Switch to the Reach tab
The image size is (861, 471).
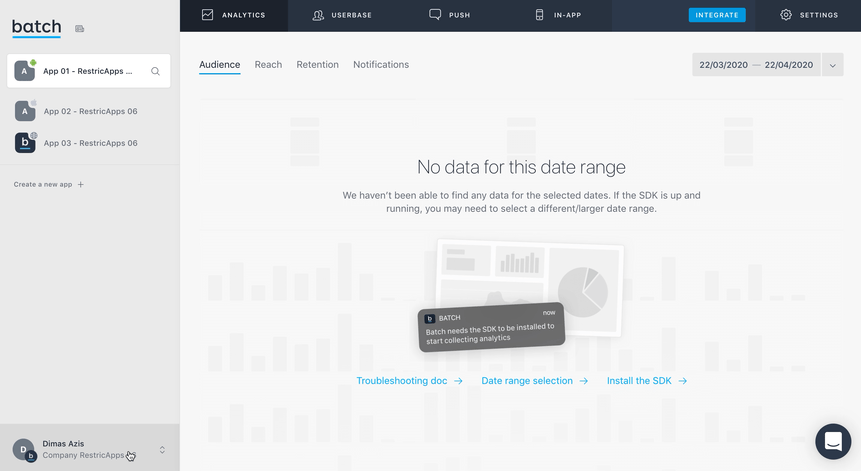pyautogui.click(x=268, y=65)
